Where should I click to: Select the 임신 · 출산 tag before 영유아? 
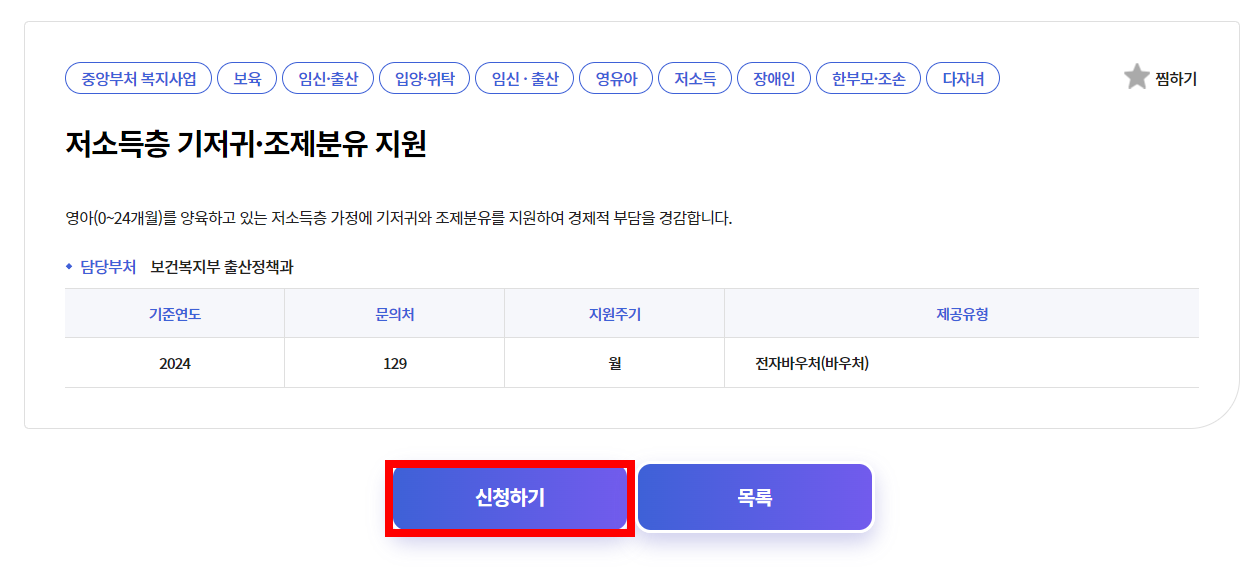pos(525,79)
